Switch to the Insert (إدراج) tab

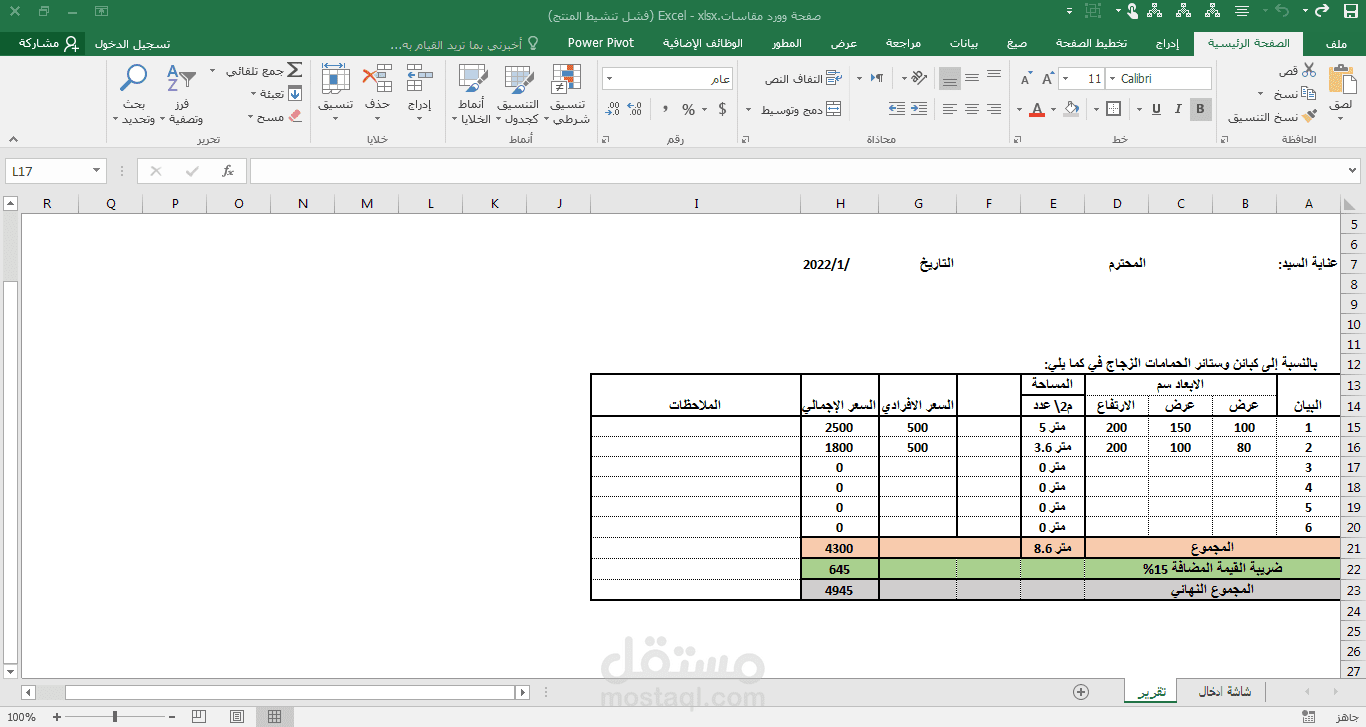1167,43
